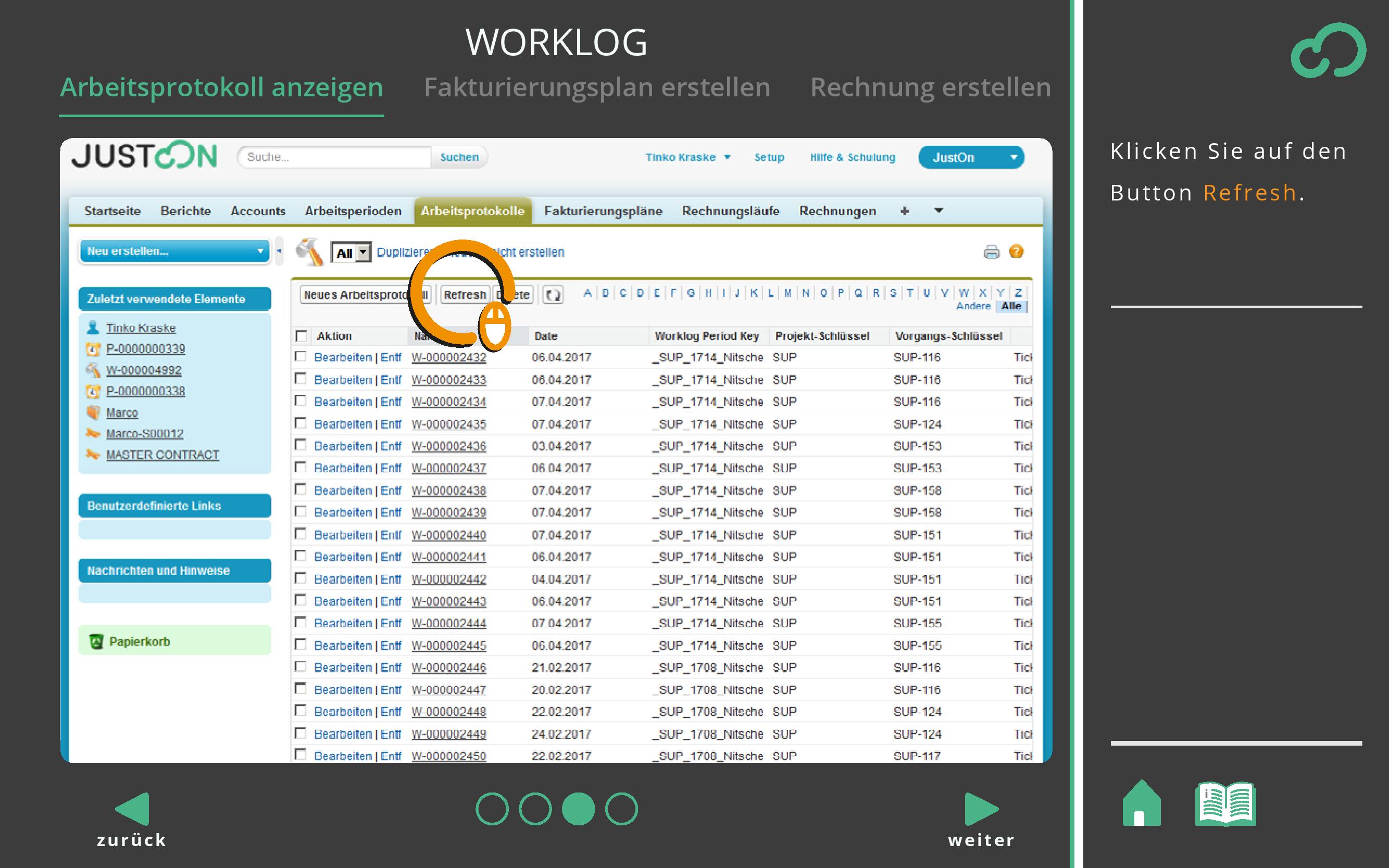Click the circular arrows refresh icon
Image resolution: width=1389 pixels, height=868 pixels.
(553, 295)
